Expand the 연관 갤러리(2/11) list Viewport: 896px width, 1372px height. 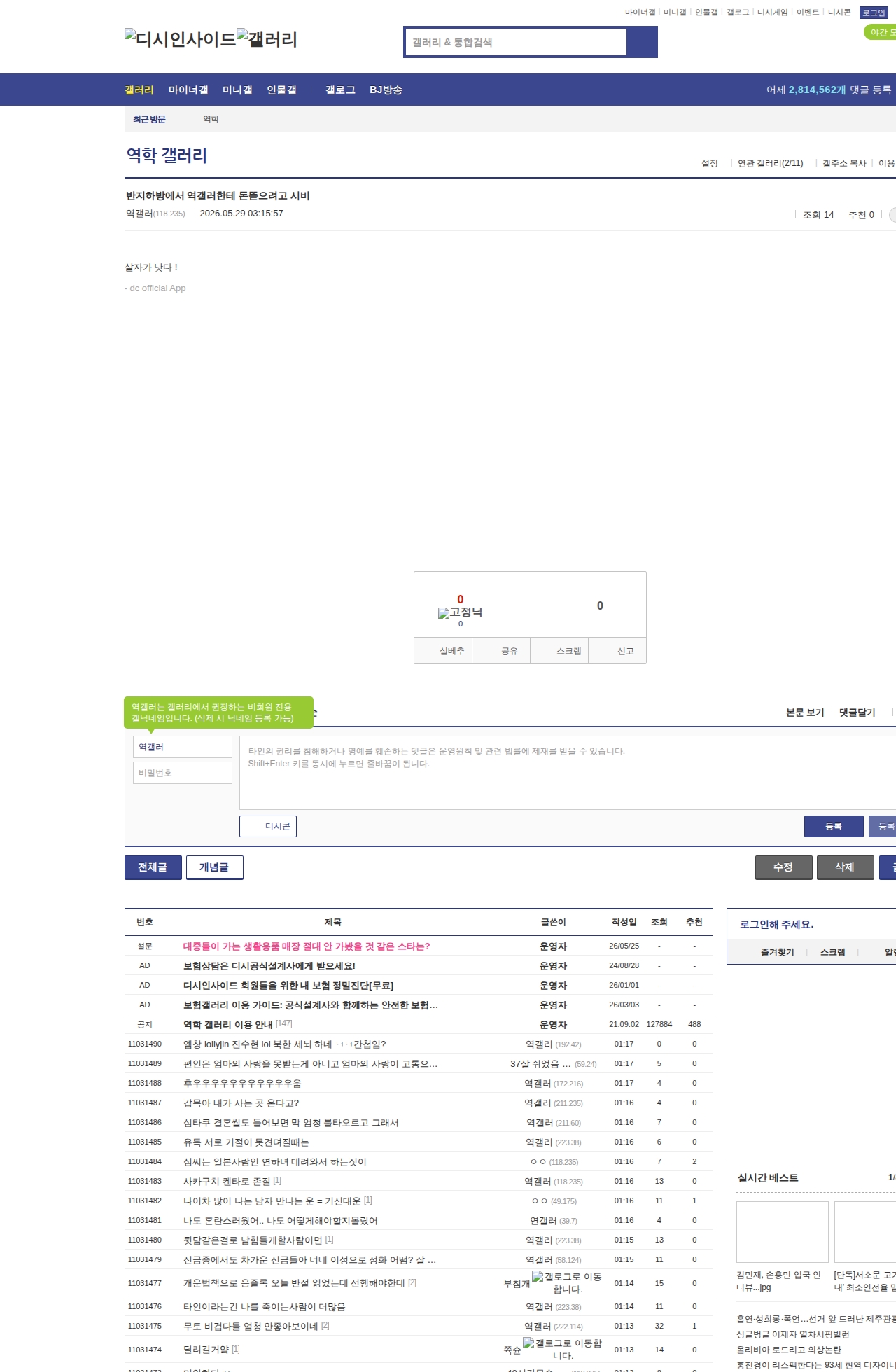(x=770, y=163)
